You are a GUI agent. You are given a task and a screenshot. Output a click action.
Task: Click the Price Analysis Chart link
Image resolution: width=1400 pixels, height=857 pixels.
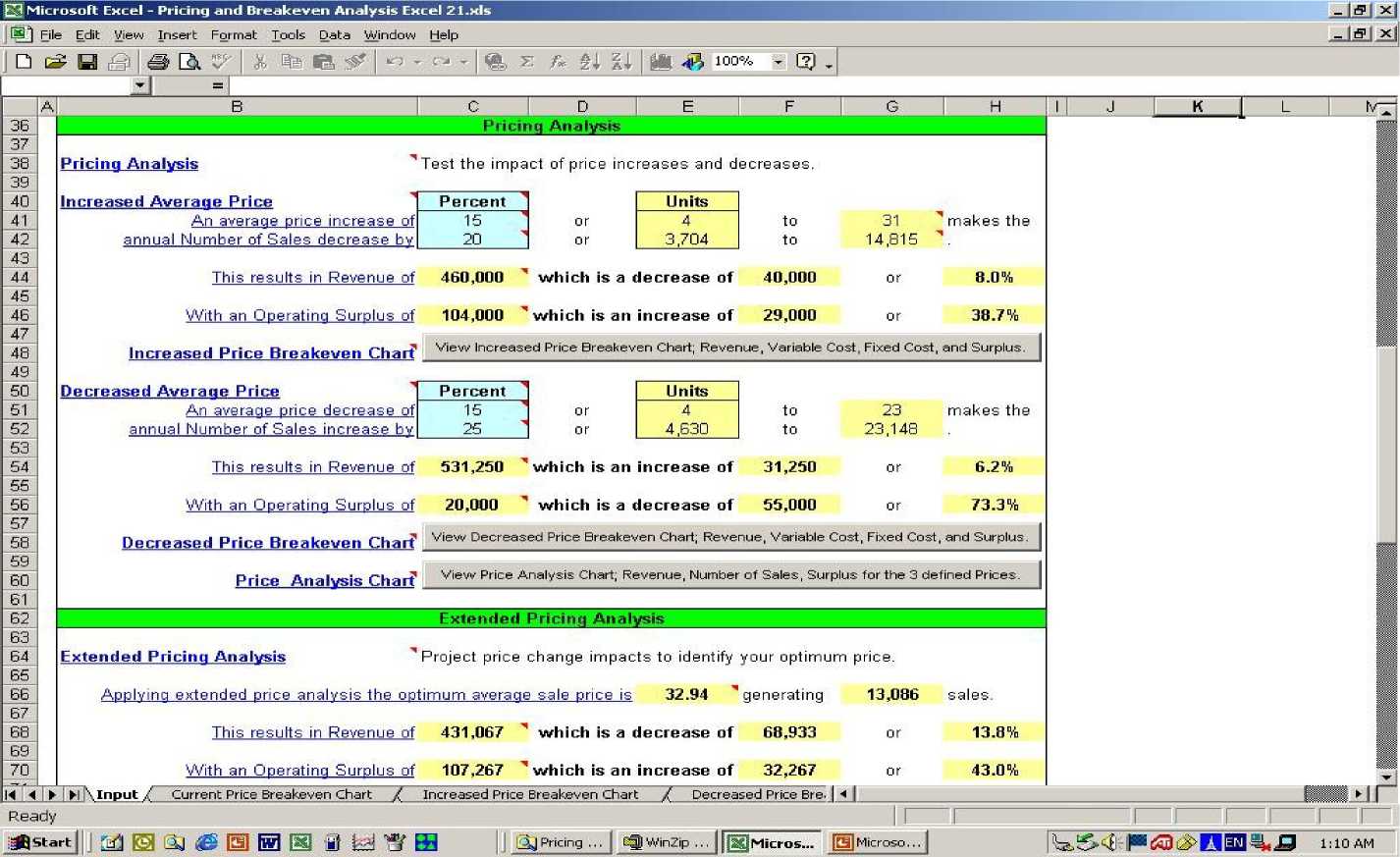point(325,580)
